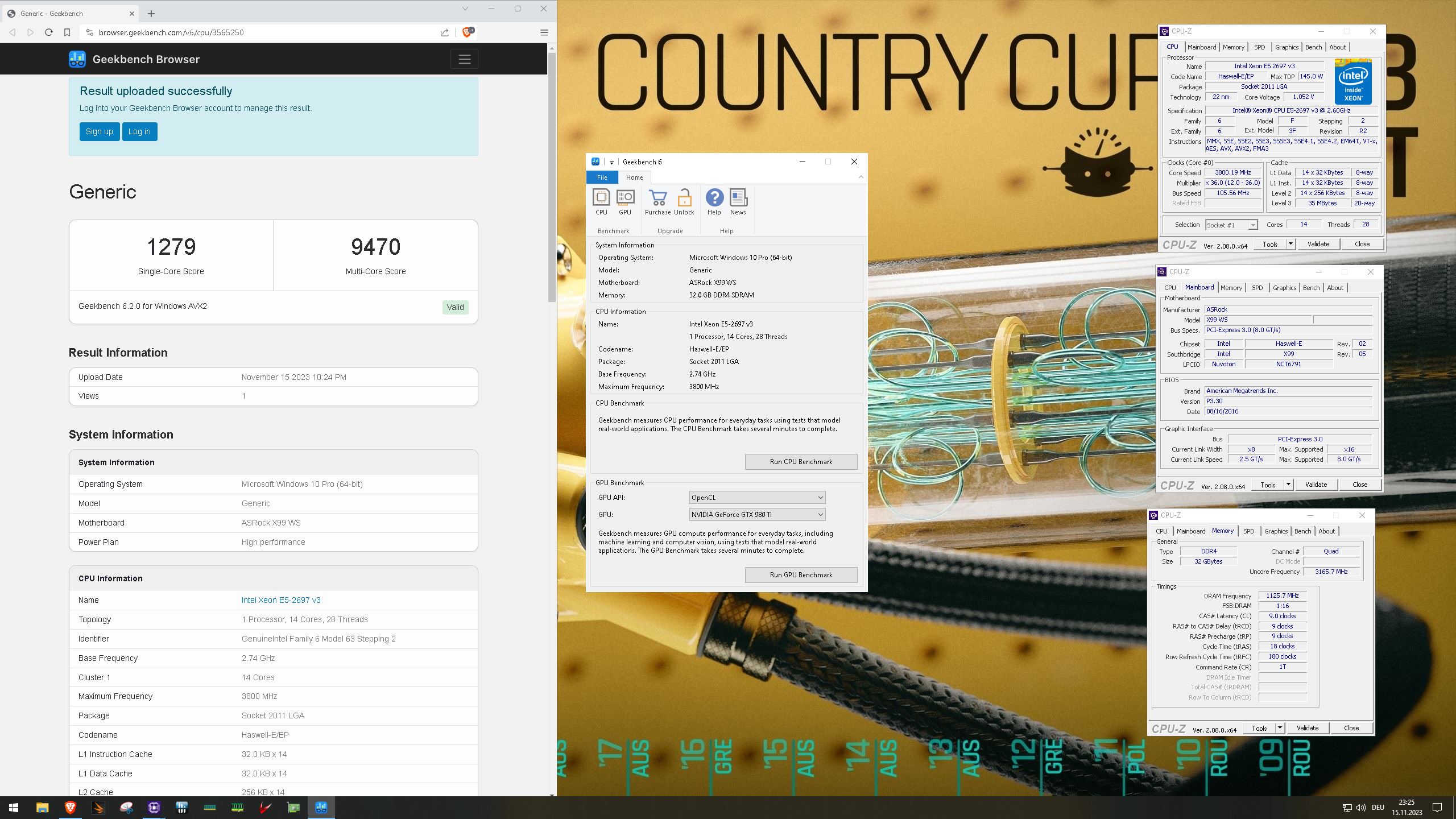This screenshot has width=1456, height=819.
Task: Expand the Geekbench Browser hamburger navigation
Action: [465, 59]
